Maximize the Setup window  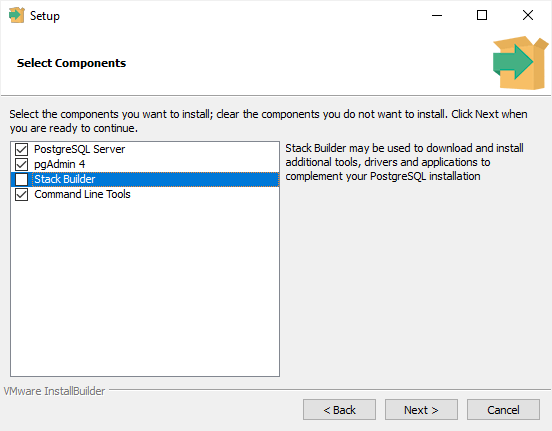coord(482,15)
